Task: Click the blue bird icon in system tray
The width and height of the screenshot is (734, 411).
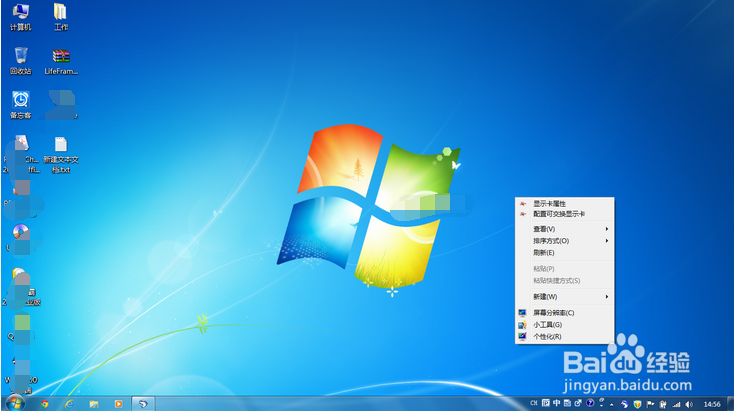Action: pos(624,404)
